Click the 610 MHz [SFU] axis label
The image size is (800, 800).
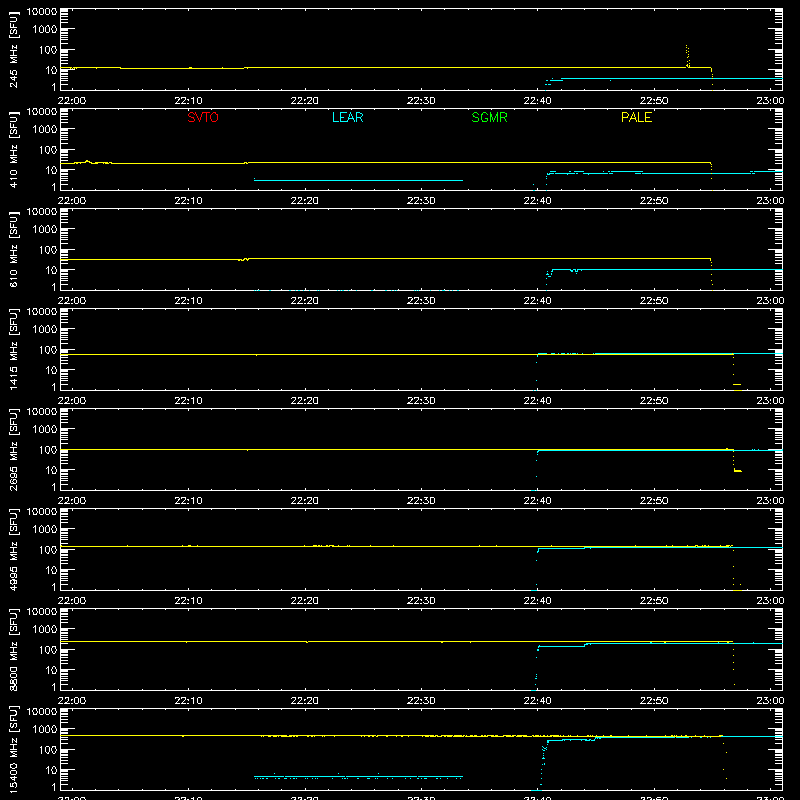click(x=13, y=249)
